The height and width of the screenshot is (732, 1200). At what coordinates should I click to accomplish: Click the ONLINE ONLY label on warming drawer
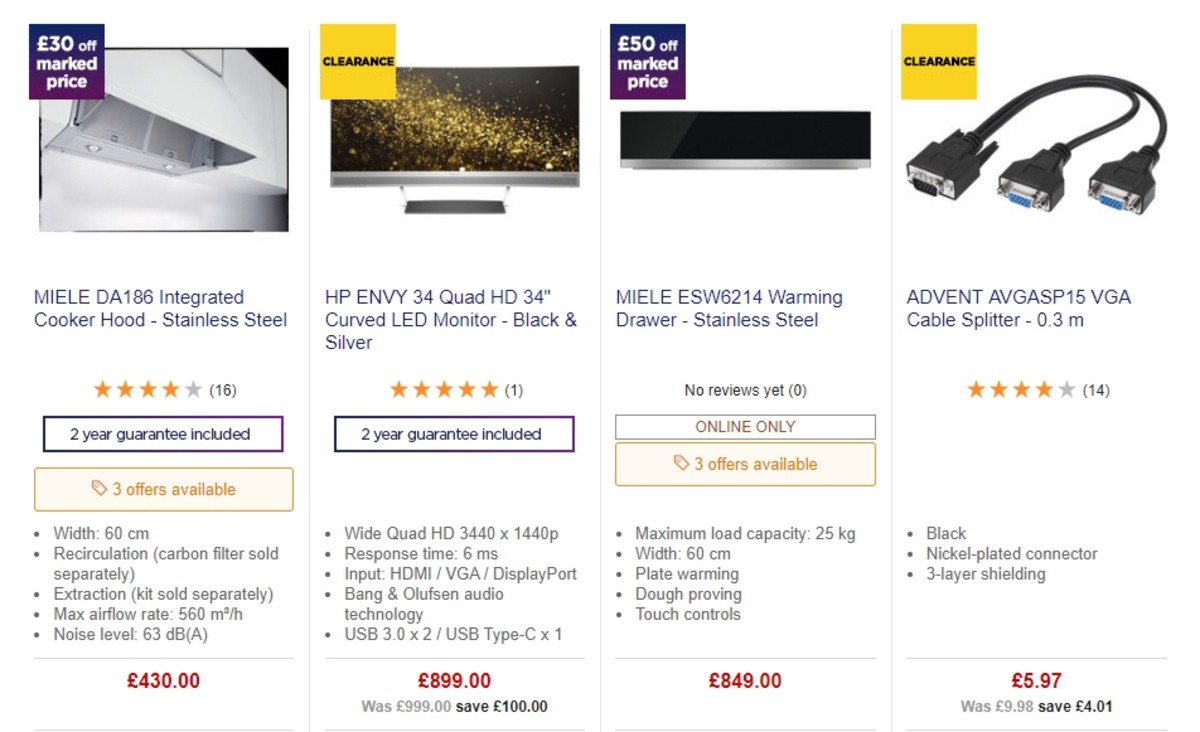(744, 426)
